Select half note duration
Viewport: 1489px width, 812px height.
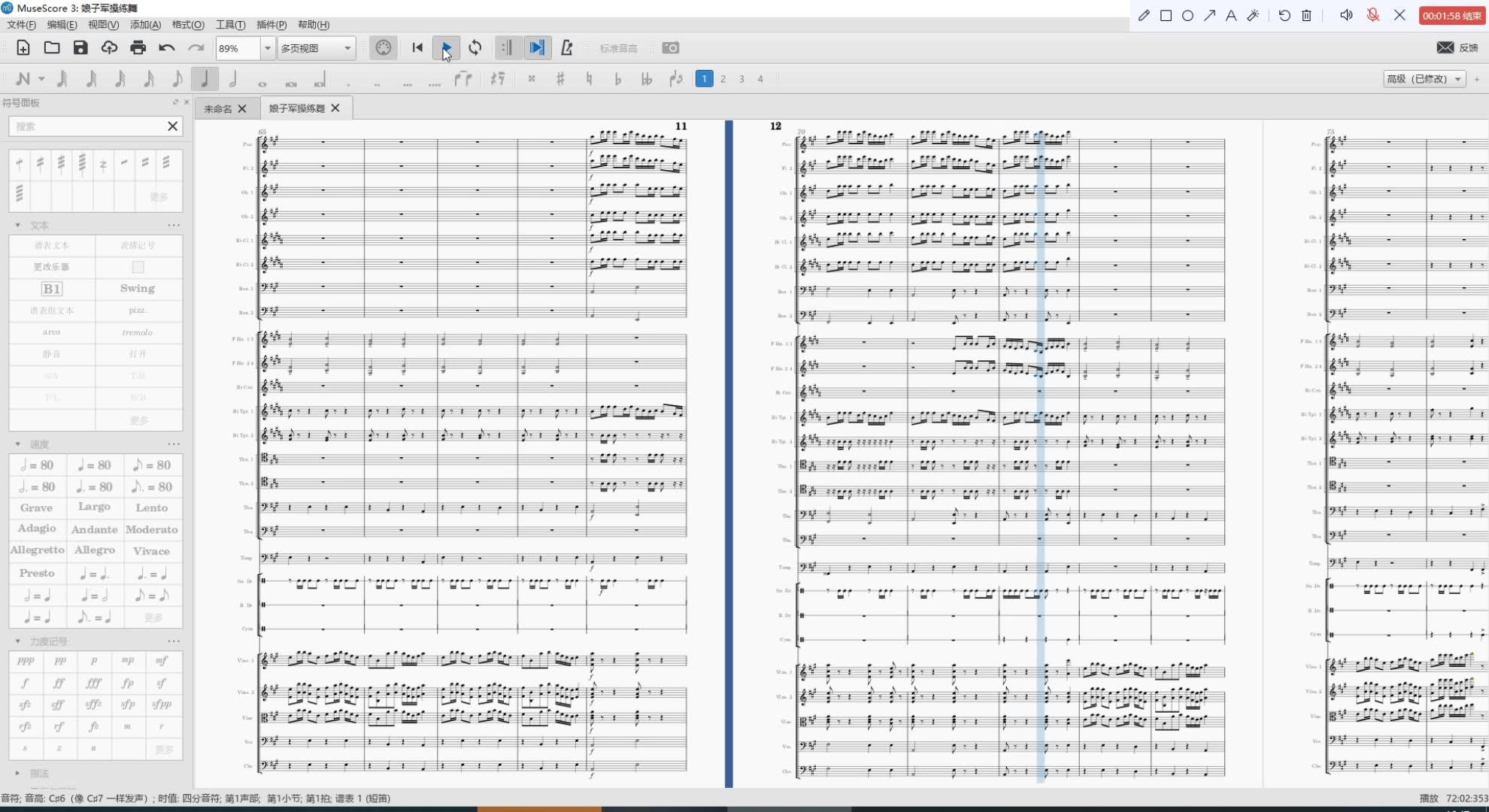233,78
